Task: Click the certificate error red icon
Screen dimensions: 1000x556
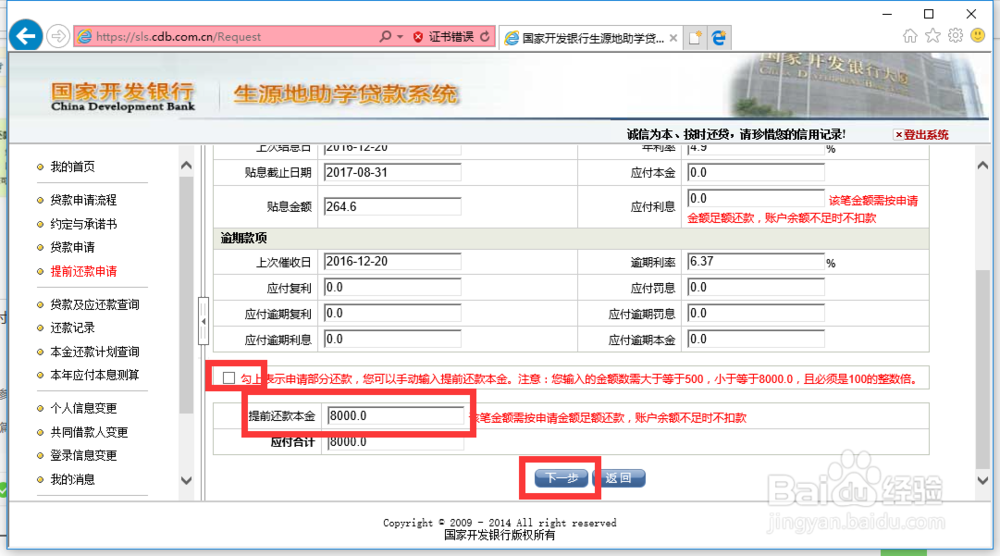Action: [x=418, y=37]
